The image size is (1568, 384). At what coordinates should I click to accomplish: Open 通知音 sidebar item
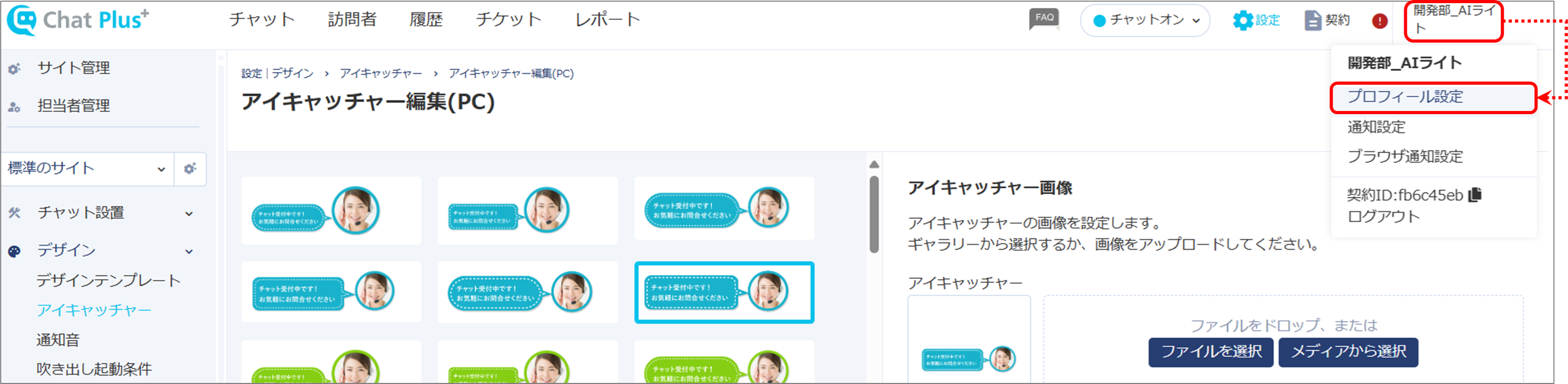click(58, 340)
